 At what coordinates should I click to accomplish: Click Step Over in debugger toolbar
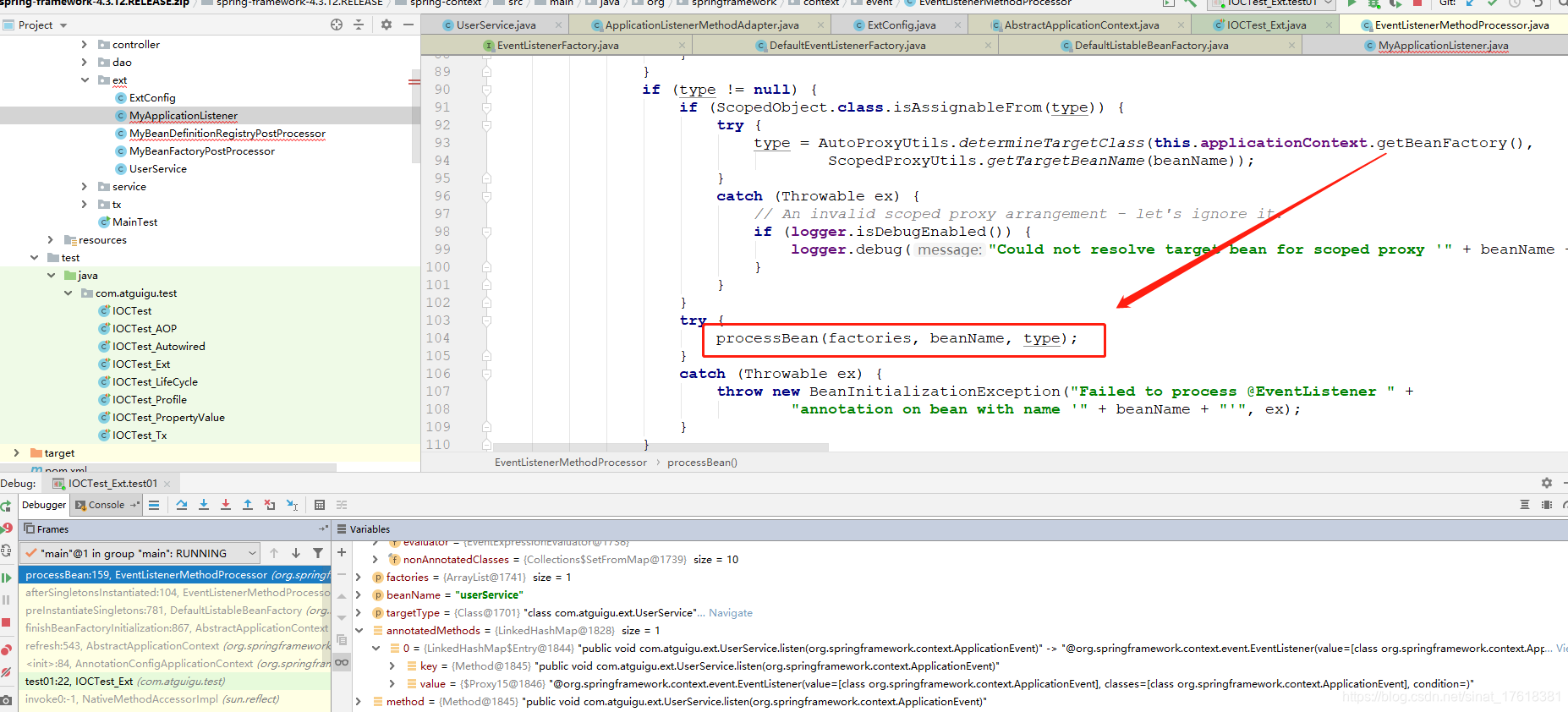(182, 505)
